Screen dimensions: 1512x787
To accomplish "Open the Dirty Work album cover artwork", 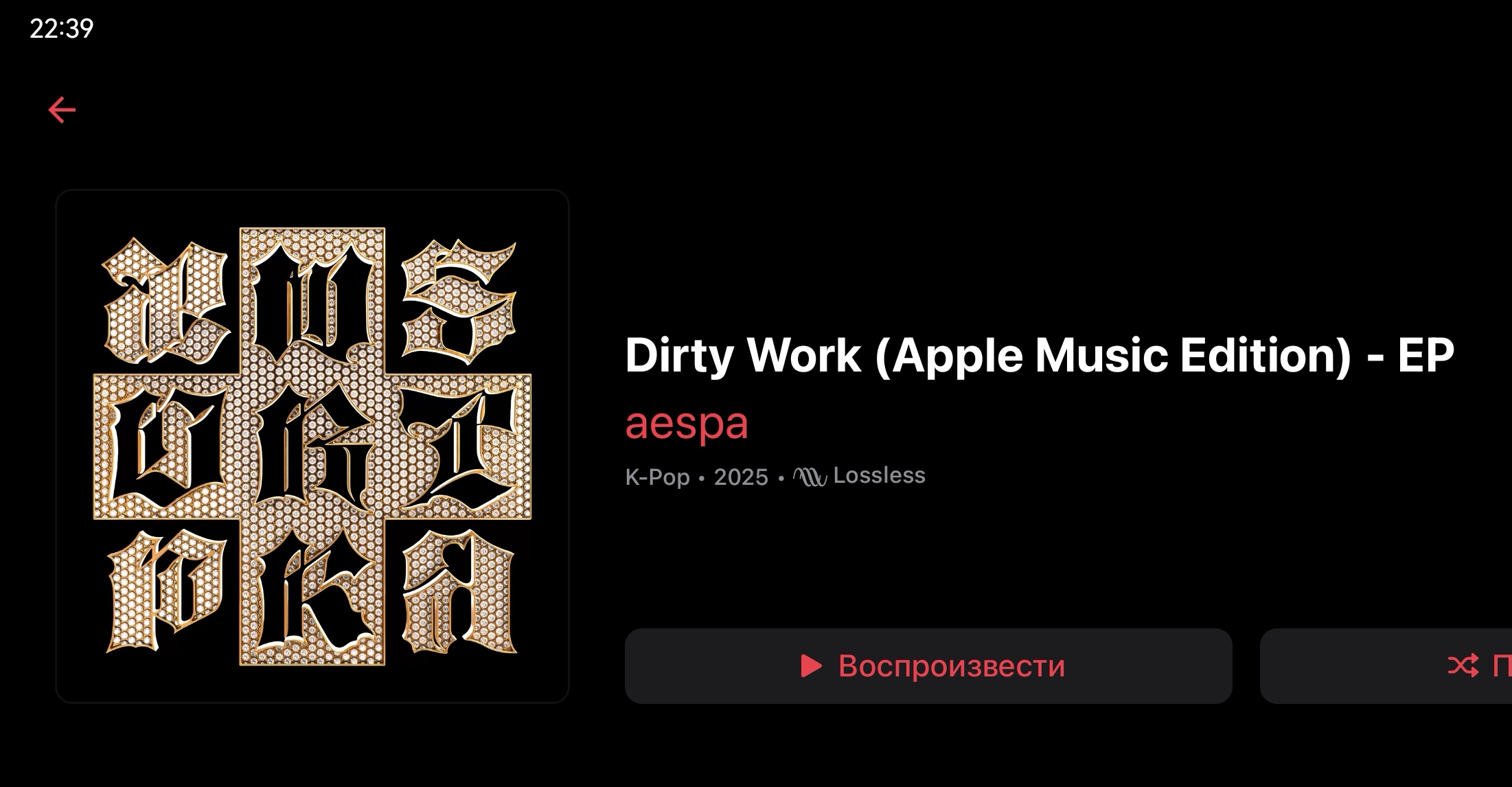I will click(312, 446).
